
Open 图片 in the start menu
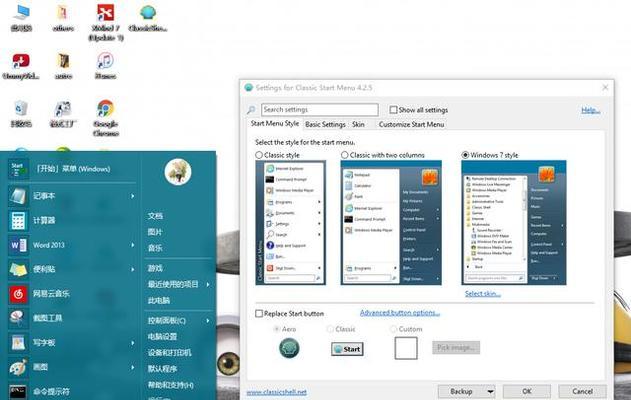pos(155,232)
